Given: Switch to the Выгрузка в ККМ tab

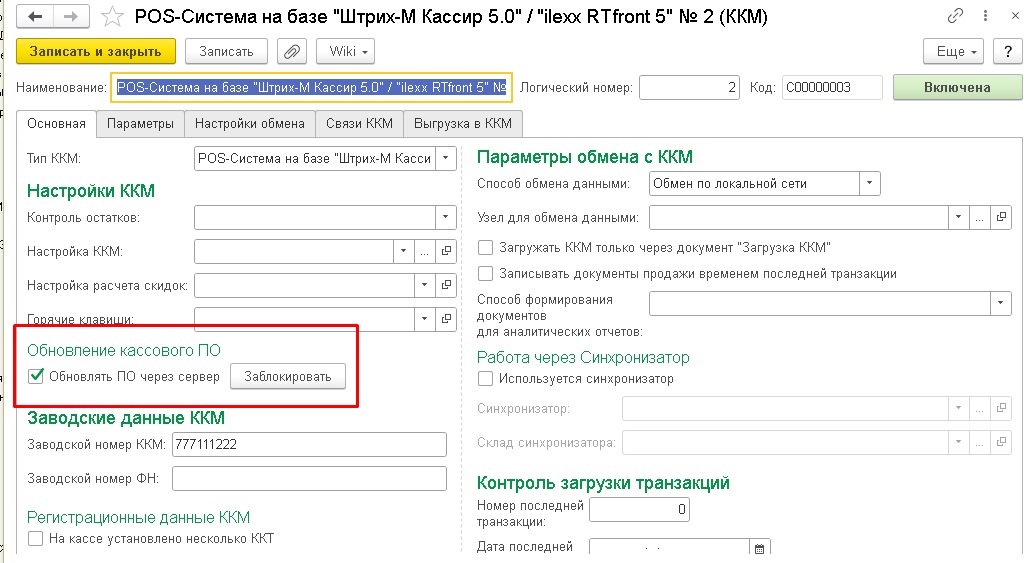Looking at the screenshot, I should coord(463,123).
